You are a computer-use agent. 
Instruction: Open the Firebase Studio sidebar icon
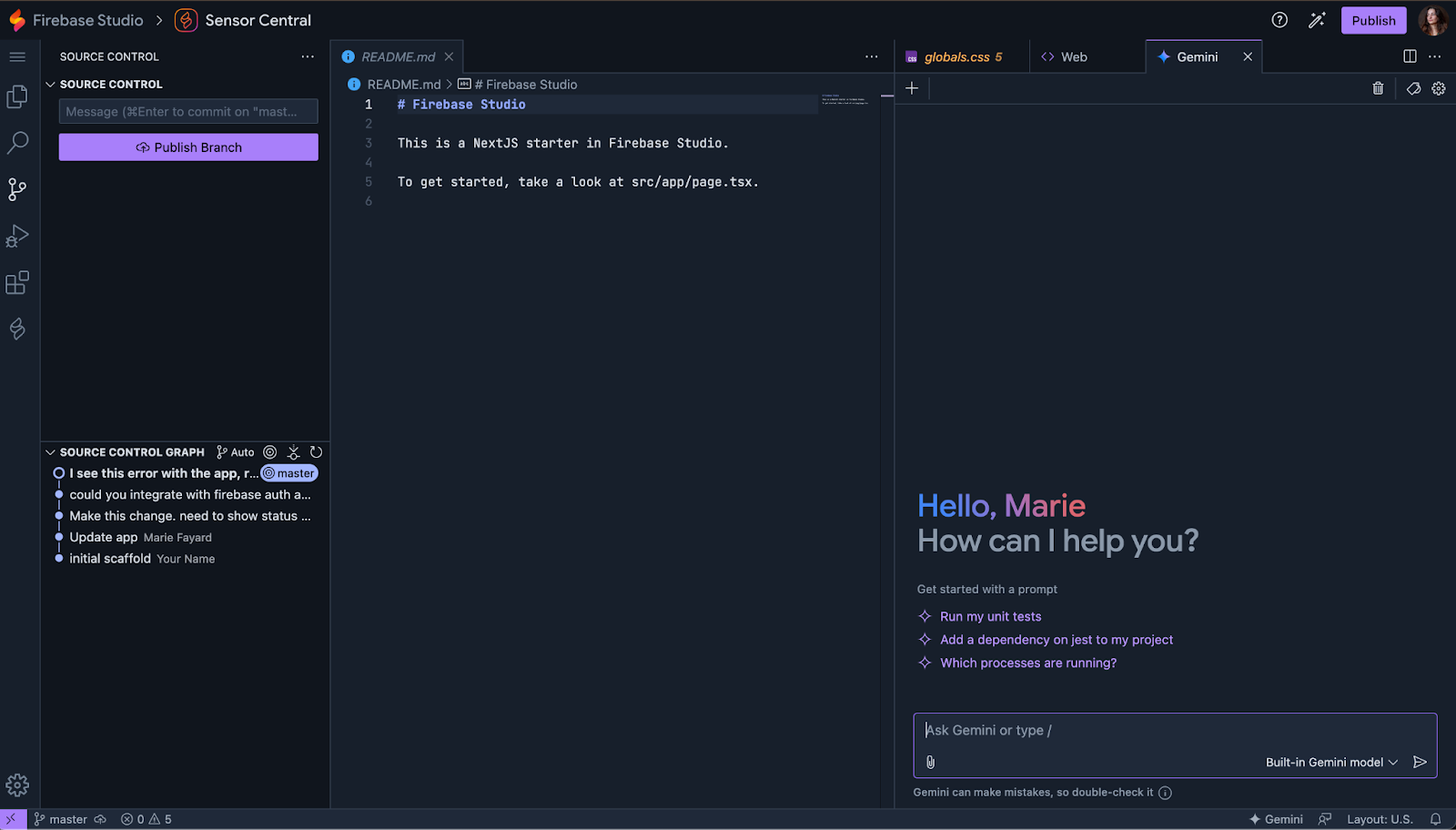pyautogui.click(x=17, y=329)
